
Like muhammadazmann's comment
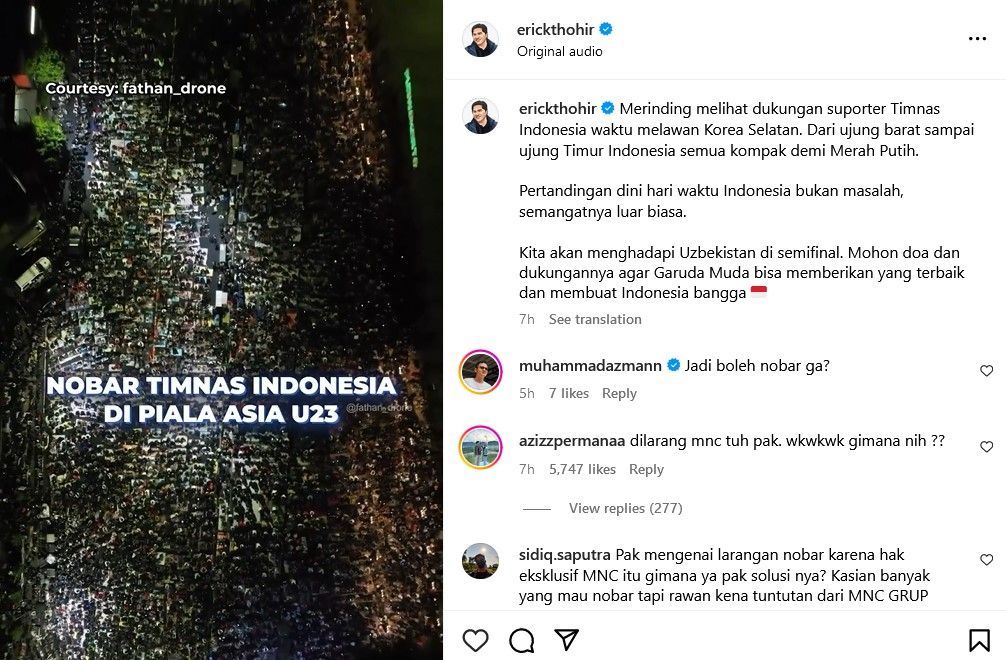click(987, 371)
